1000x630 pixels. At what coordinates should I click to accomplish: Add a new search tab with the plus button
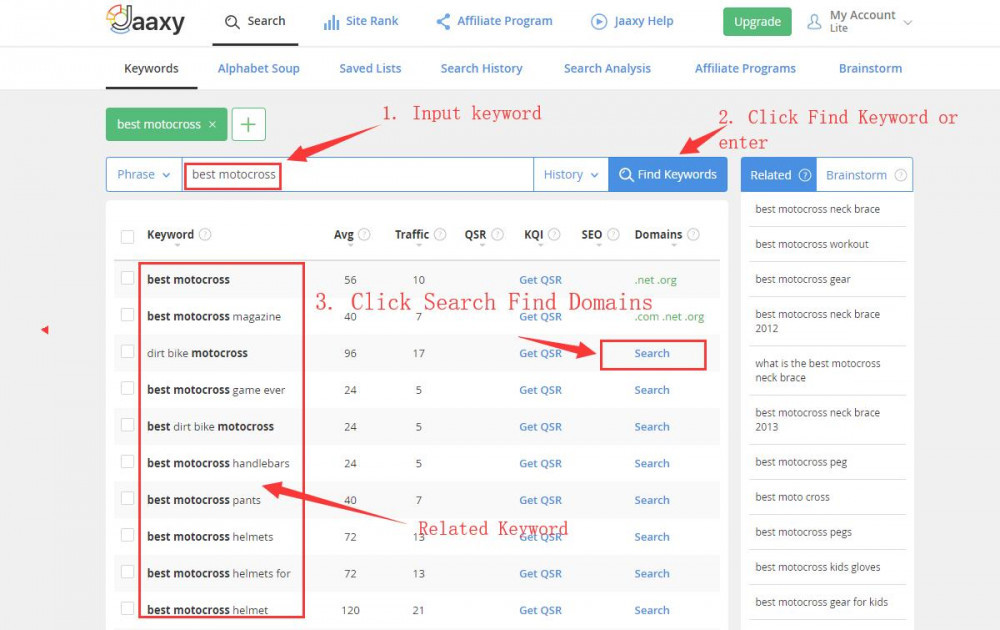[248, 124]
